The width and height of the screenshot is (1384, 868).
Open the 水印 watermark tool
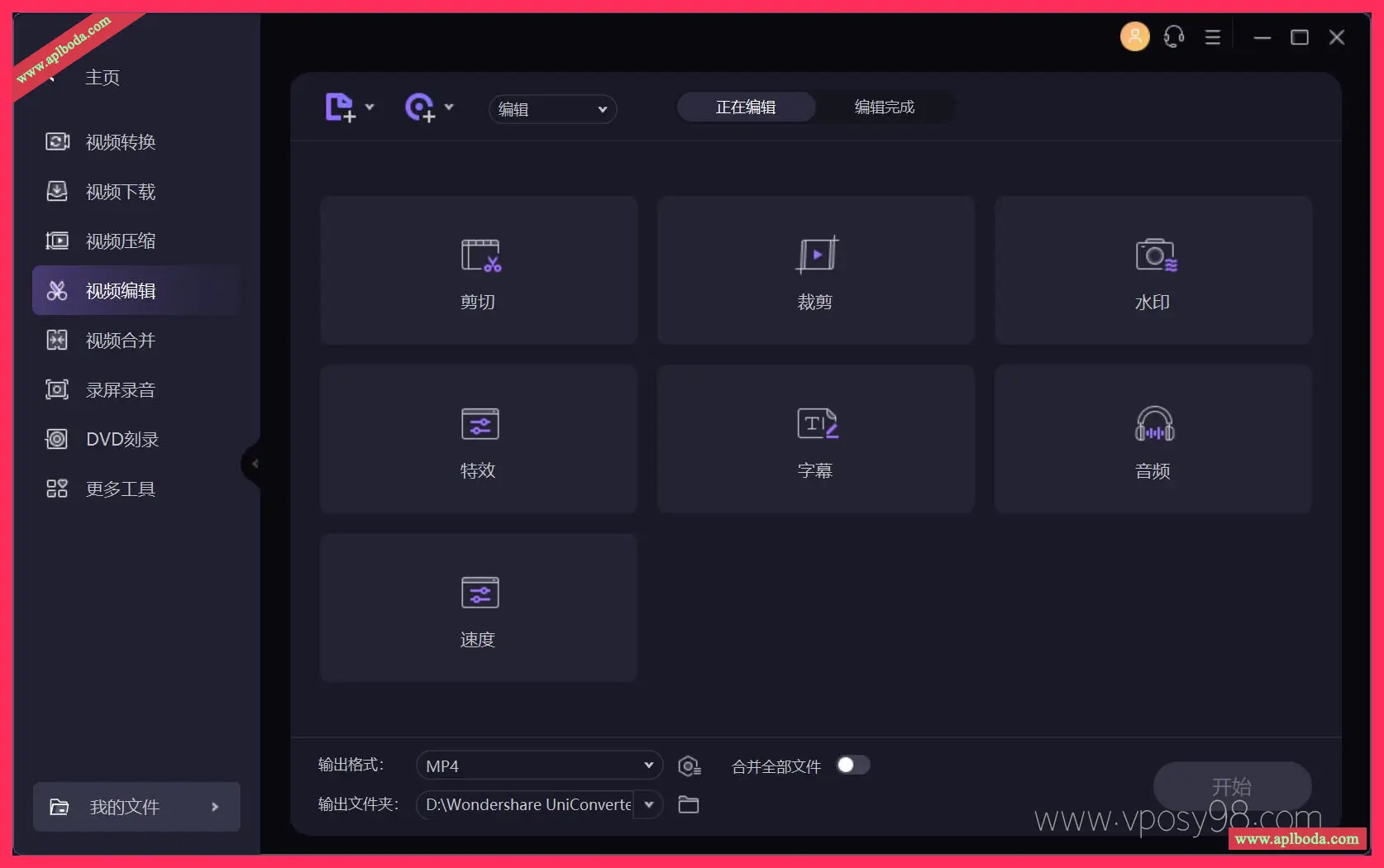1153,270
